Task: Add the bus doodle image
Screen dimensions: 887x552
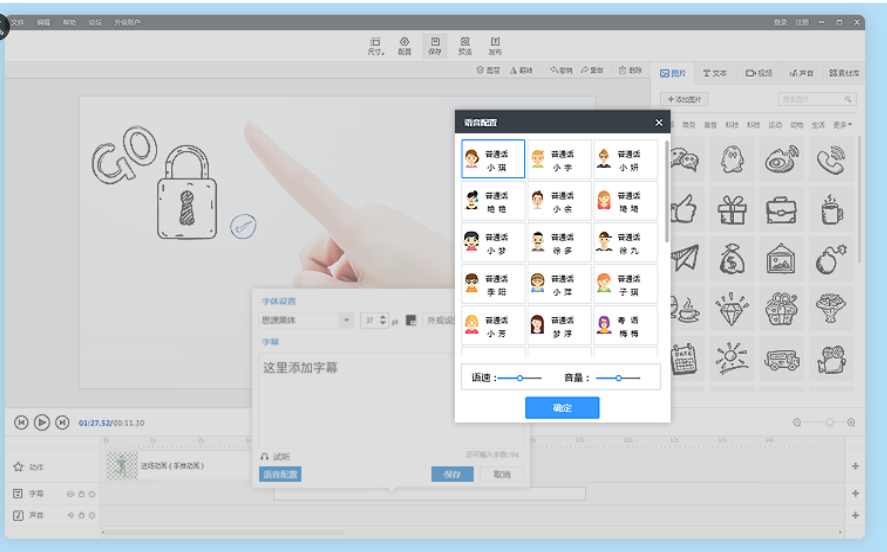Action: 781,359
